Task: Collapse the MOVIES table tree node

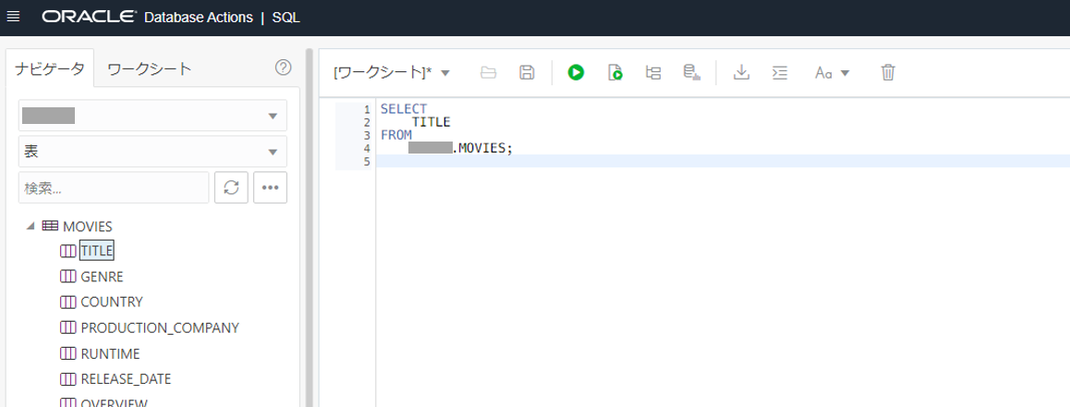Action: [30, 226]
